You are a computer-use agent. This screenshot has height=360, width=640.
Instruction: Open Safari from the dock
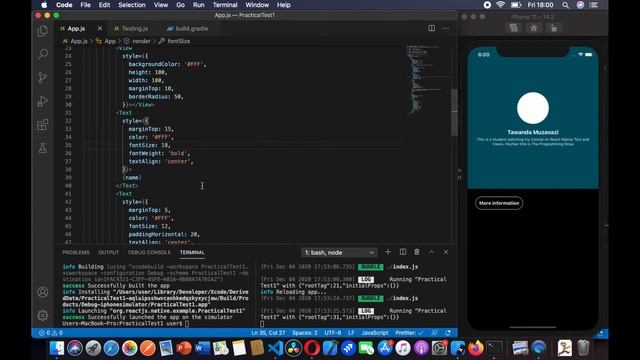point(111,348)
